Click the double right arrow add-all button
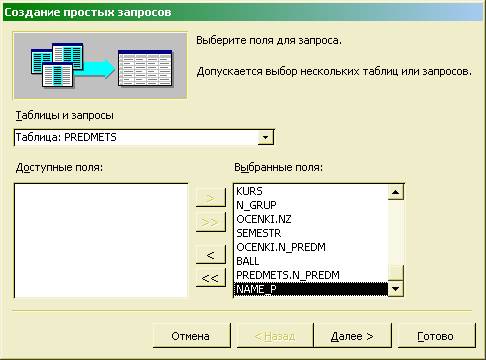486x360 pixels. [211, 222]
